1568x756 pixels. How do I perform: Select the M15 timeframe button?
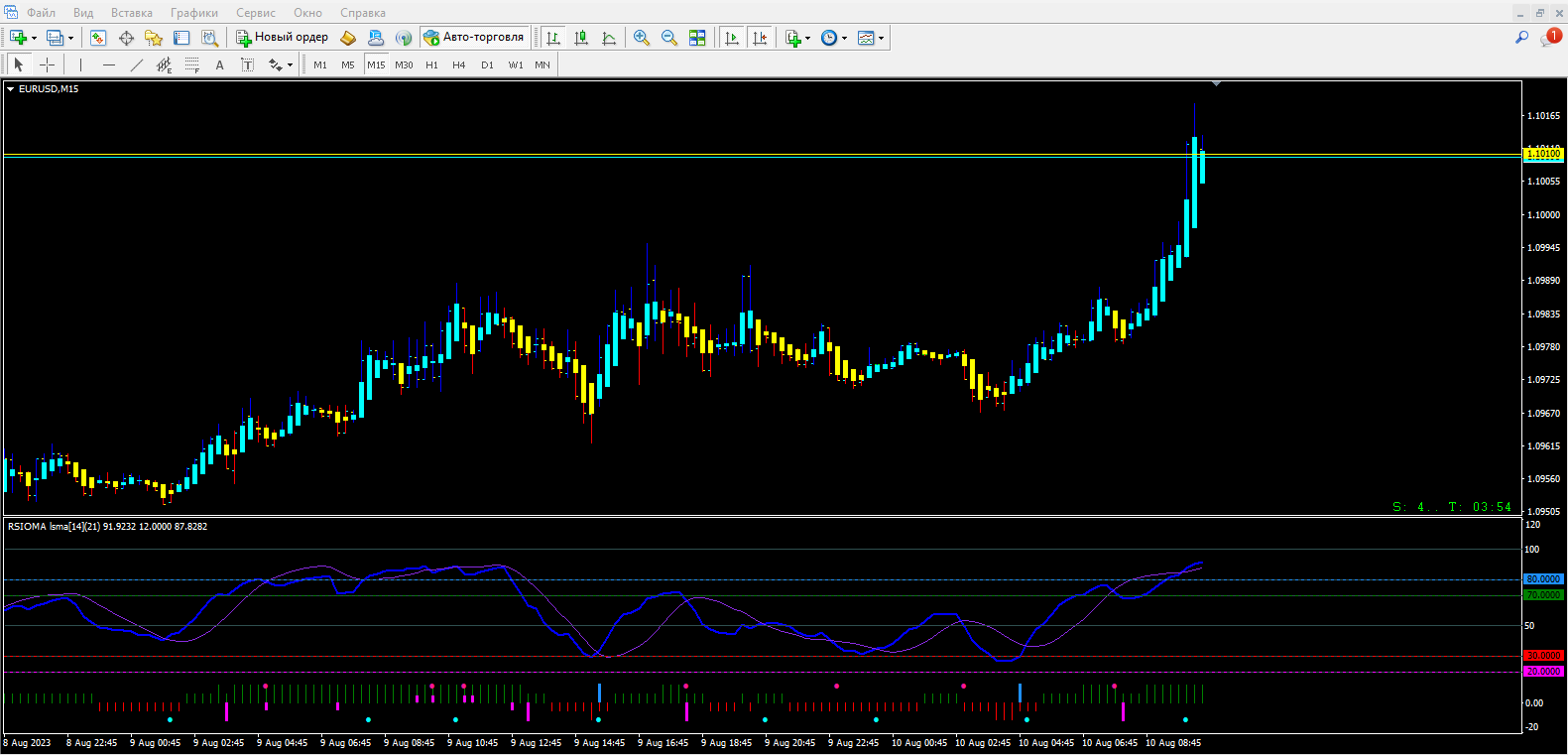[376, 64]
